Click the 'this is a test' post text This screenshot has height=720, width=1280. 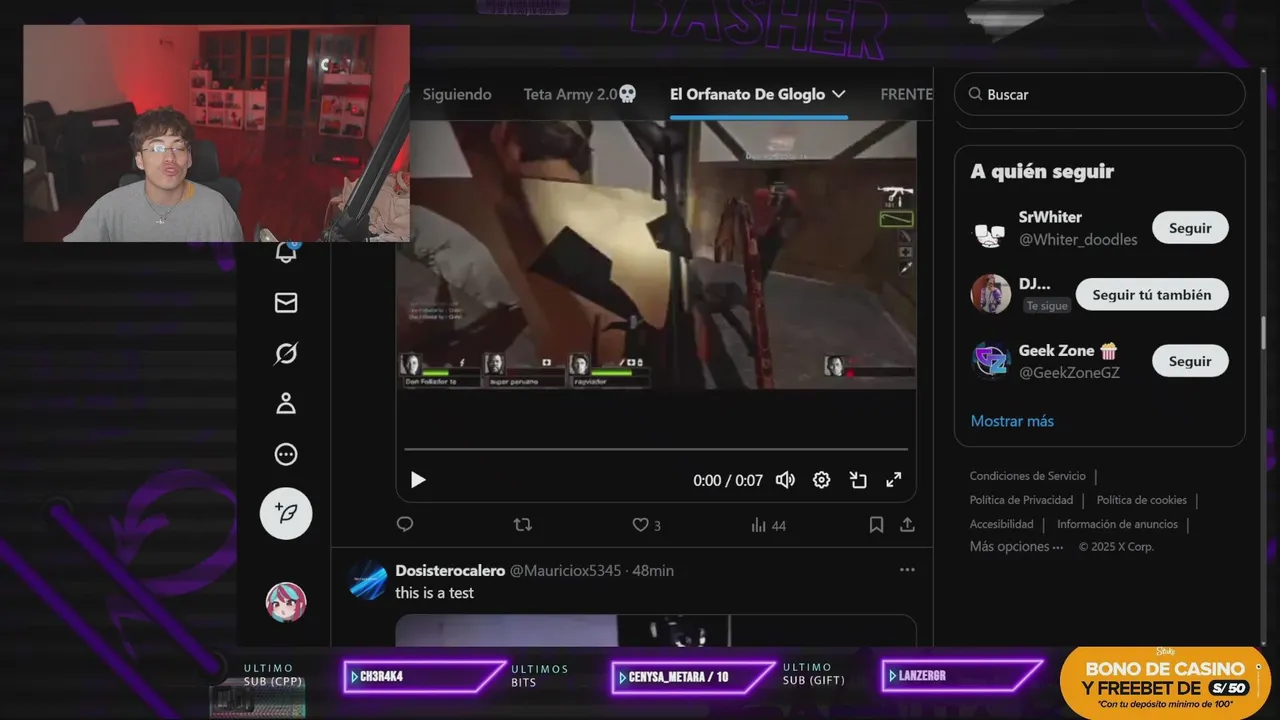tap(434, 593)
